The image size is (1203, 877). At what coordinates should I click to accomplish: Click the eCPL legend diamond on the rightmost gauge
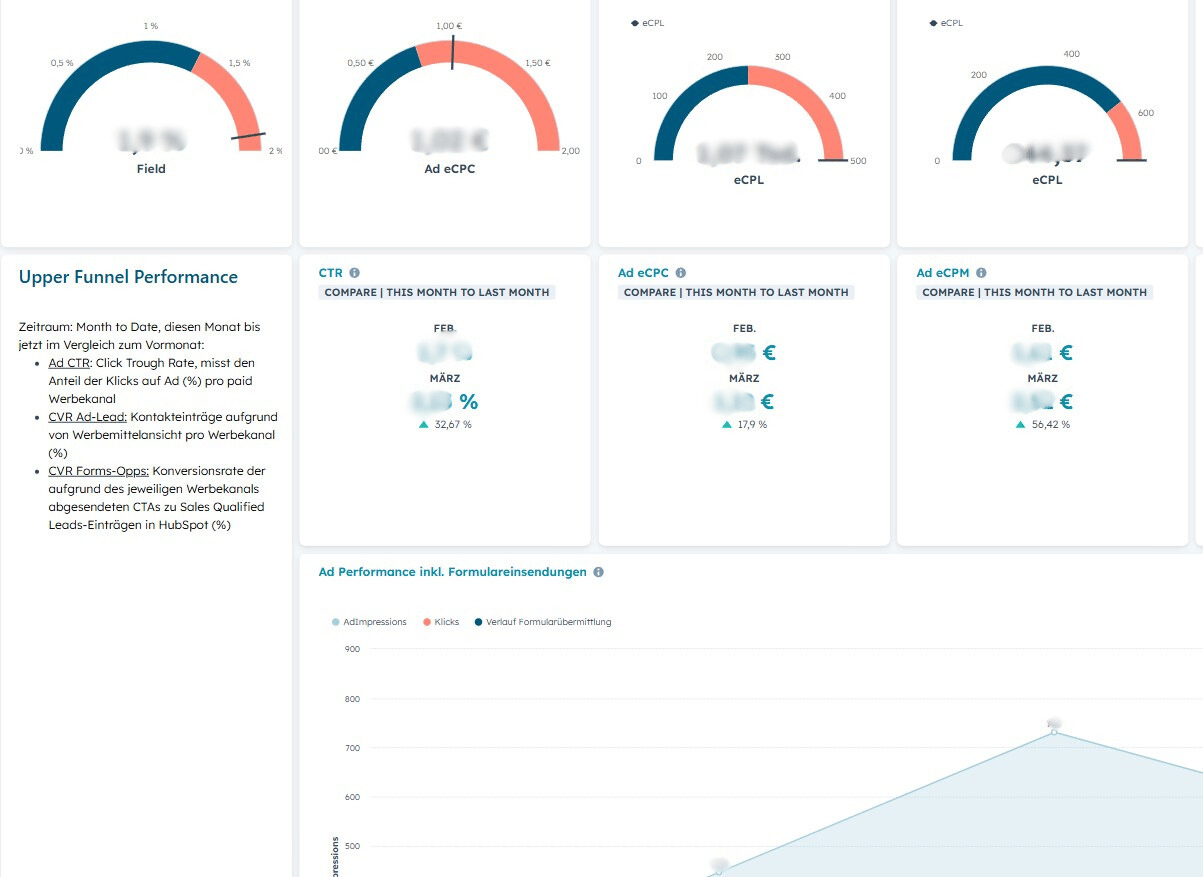tap(934, 22)
